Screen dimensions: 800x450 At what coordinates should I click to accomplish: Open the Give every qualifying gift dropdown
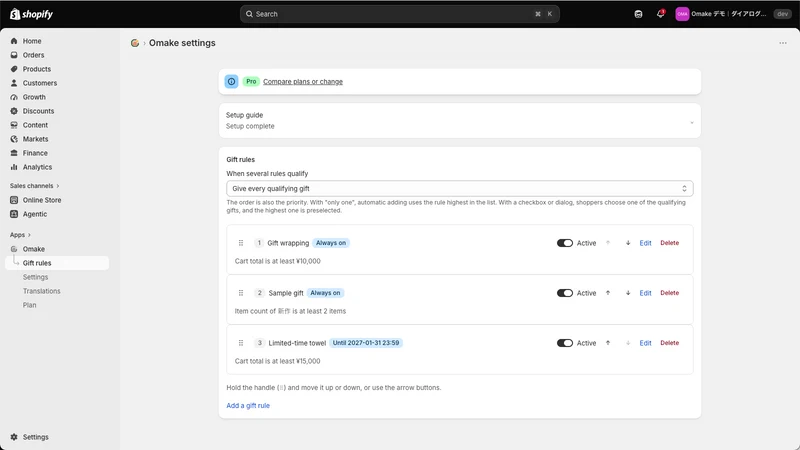(x=460, y=188)
